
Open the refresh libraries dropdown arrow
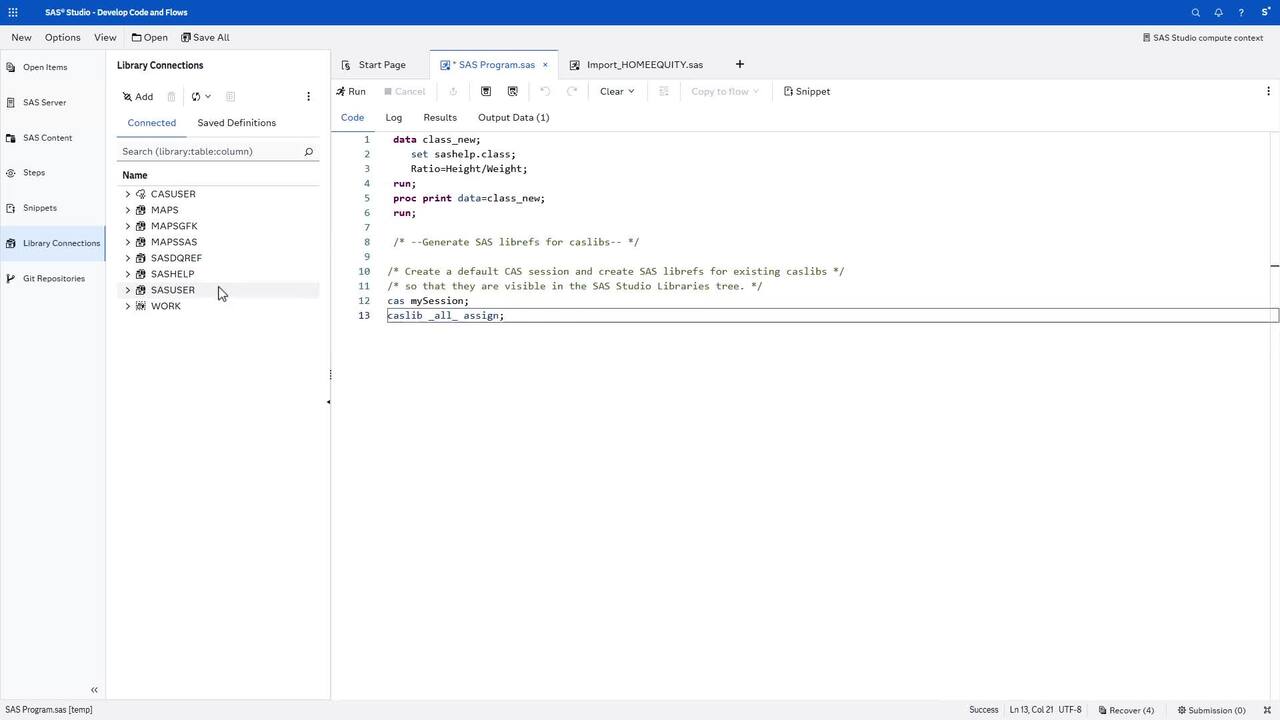[x=207, y=97]
